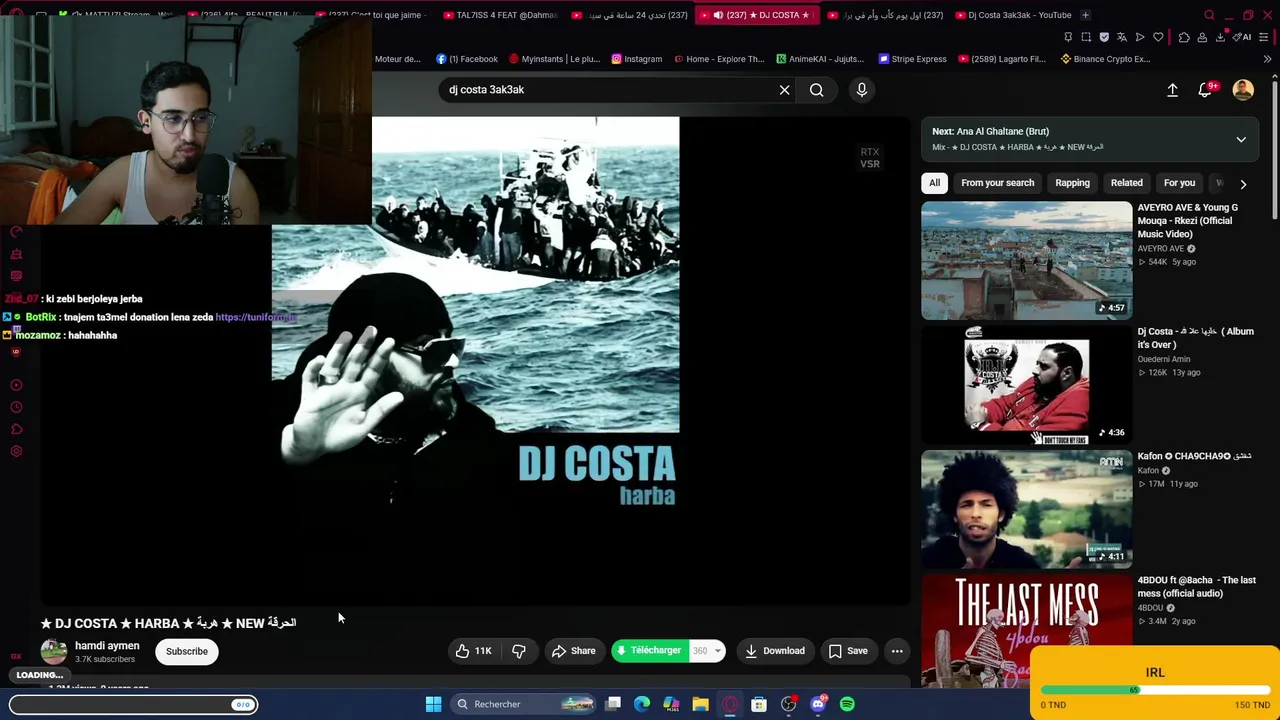Viewport: 1280px width, 720px height.
Task: Click the taskbar Rechercher search box
Action: [x=522, y=704]
